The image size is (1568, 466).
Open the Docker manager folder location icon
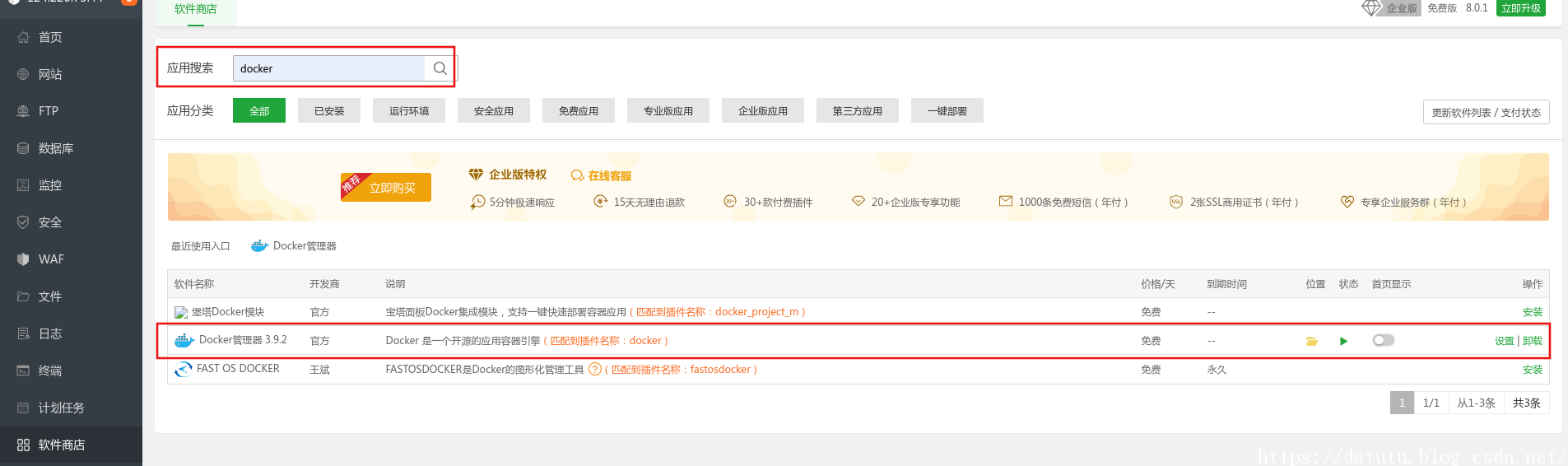click(x=1312, y=341)
